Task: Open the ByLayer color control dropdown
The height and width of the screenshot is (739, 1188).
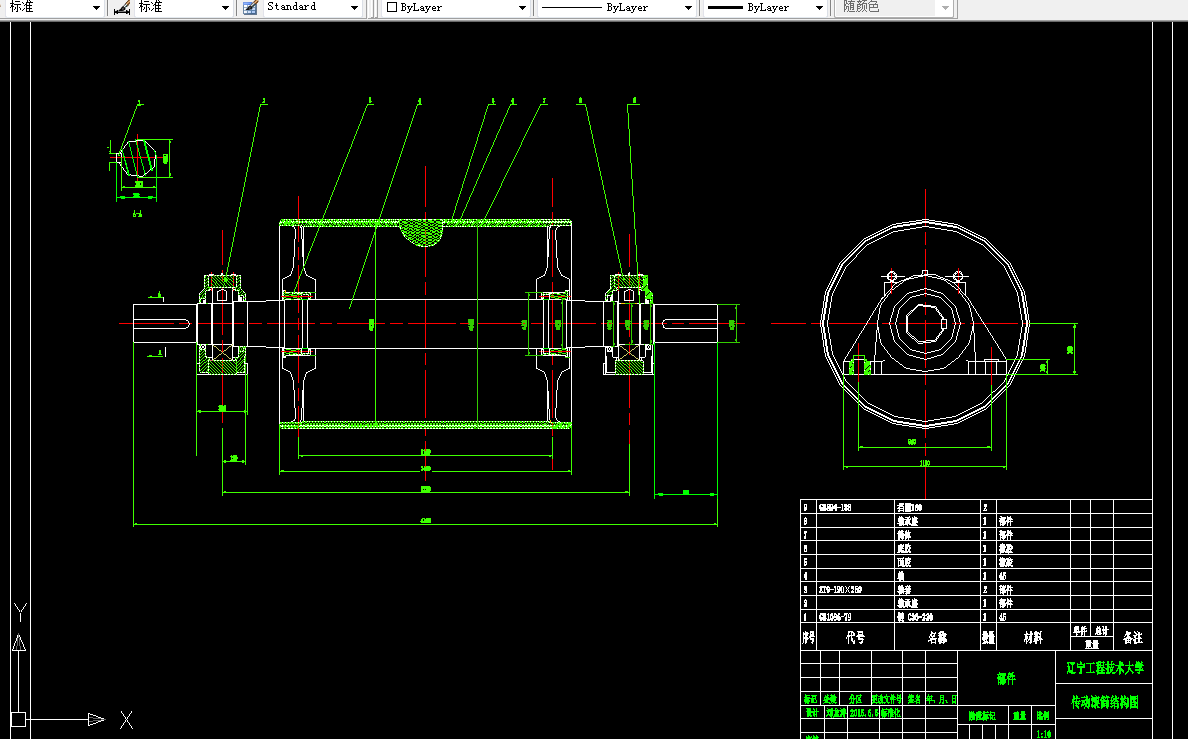Action: (456, 8)
